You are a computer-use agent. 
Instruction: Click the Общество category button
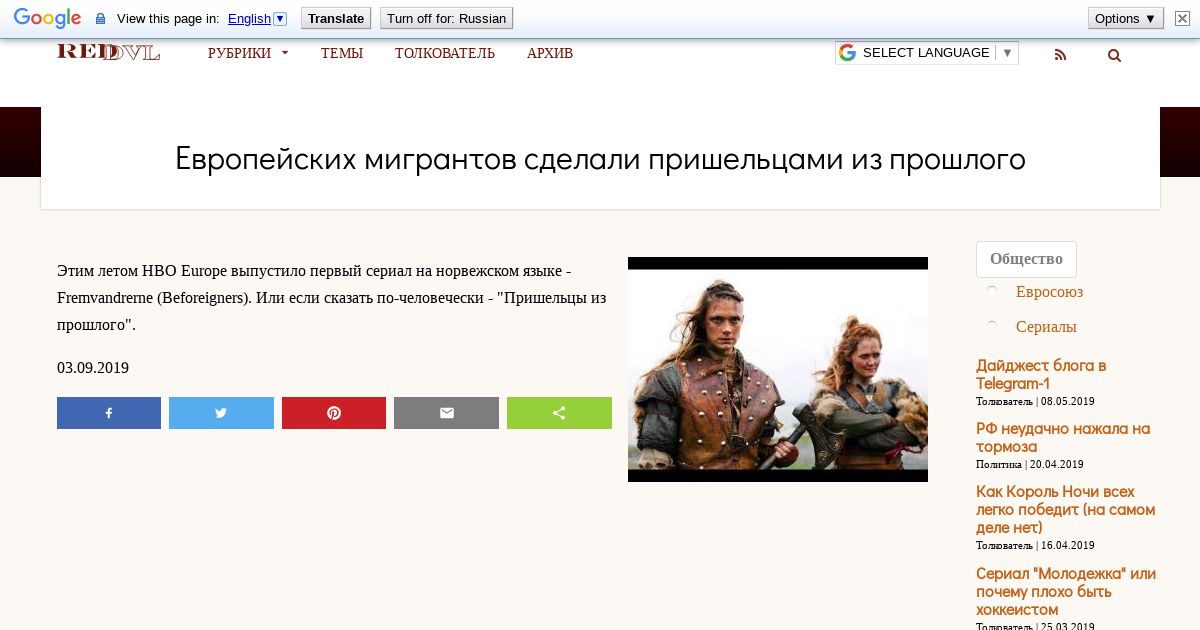coord(1026,259)
